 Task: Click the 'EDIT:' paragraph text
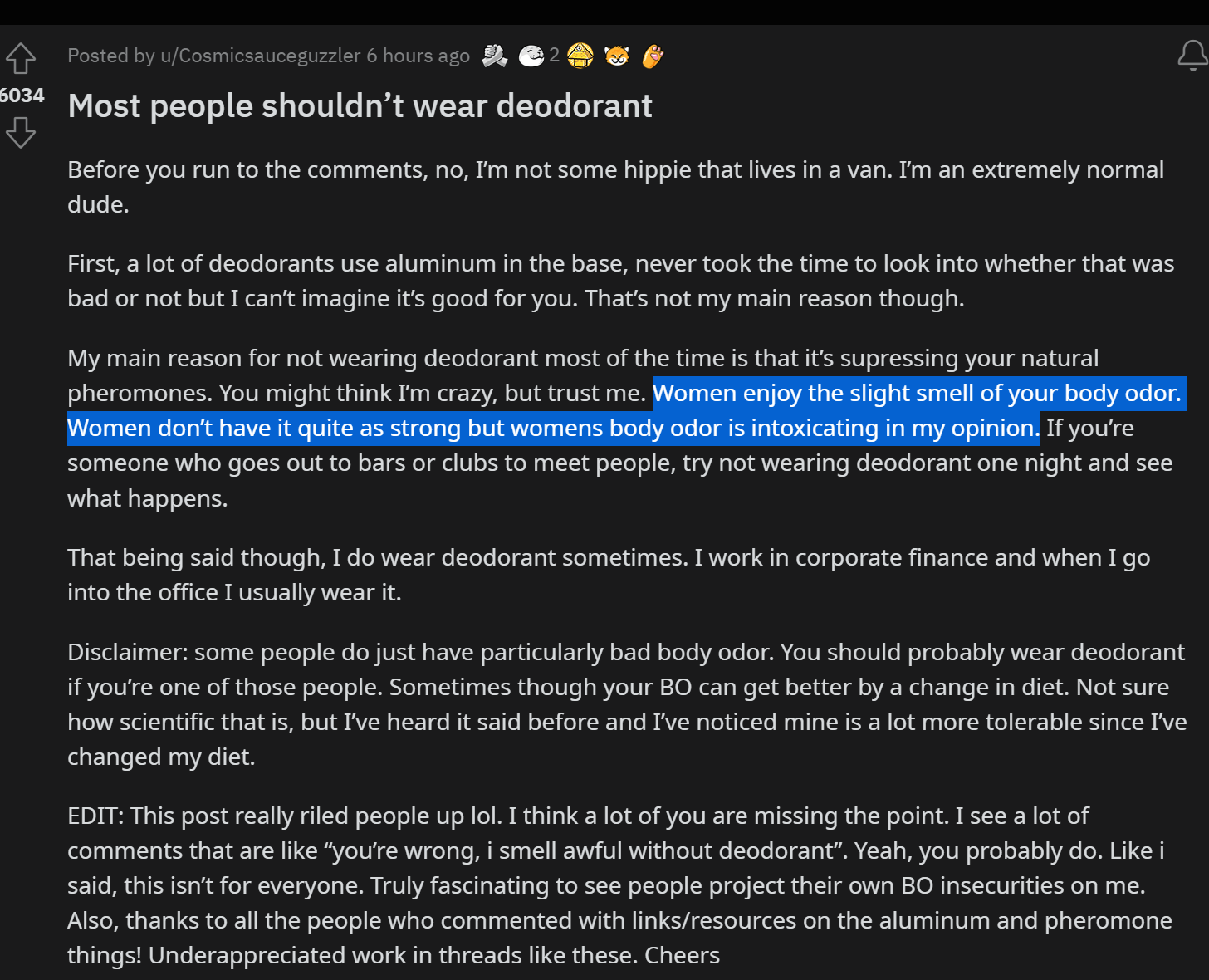(x=620, y=885)
